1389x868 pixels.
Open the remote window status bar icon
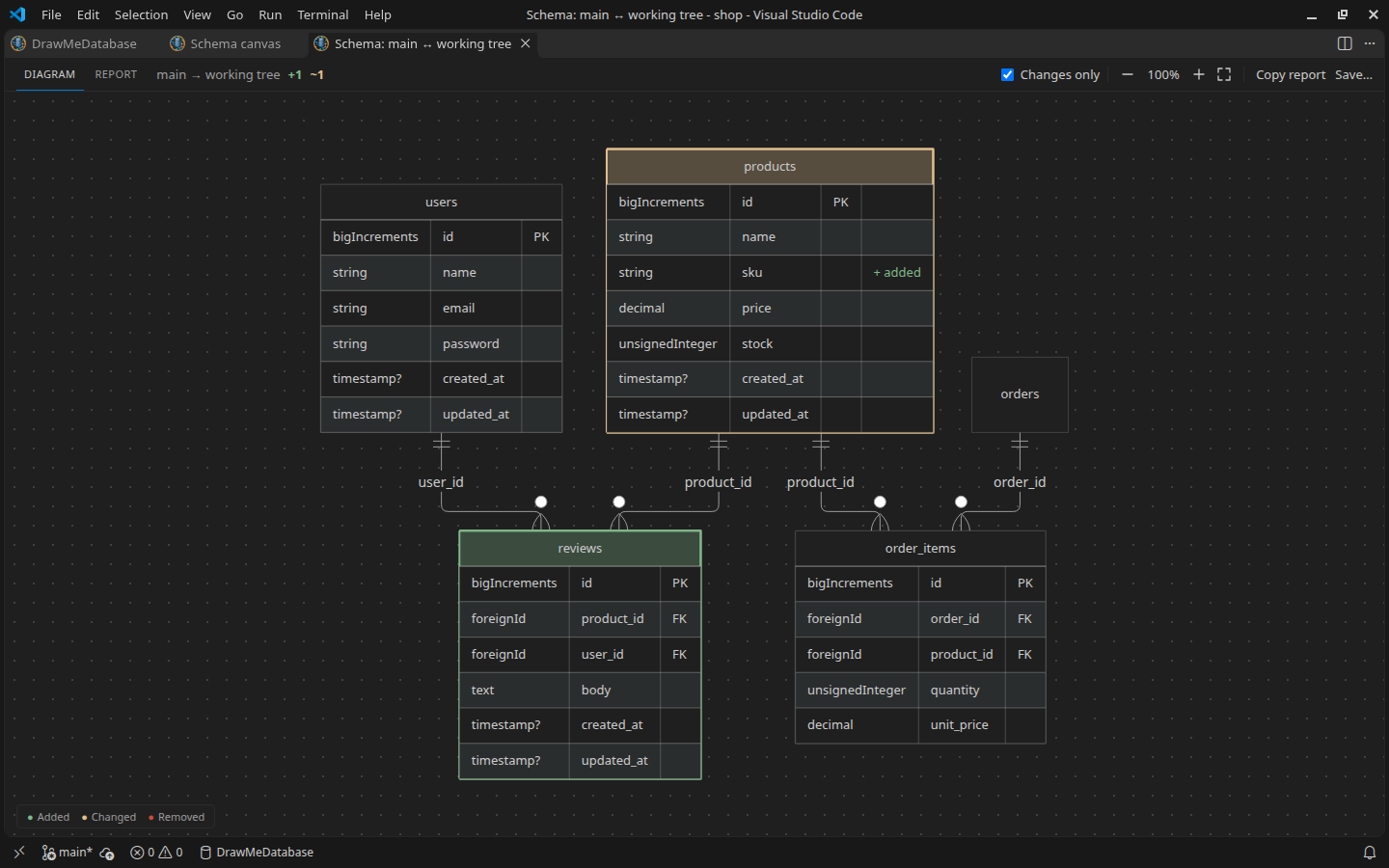click(x=18, y=853)
